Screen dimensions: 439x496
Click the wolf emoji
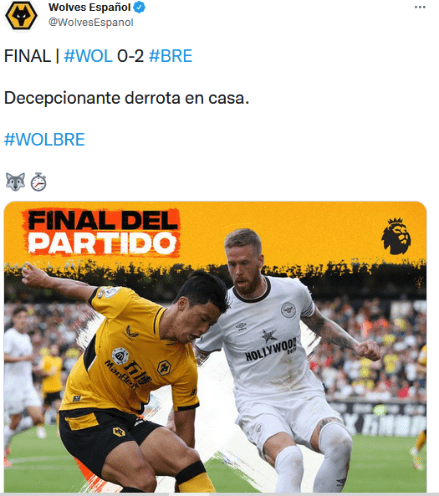tap(15, 182)
